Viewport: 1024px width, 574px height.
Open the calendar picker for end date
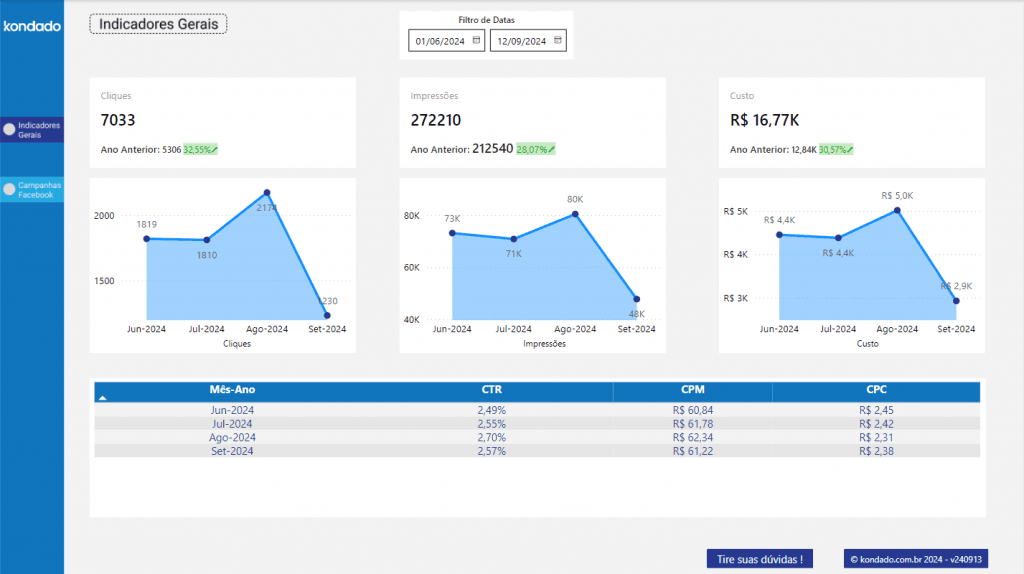[x=558, y=41]
